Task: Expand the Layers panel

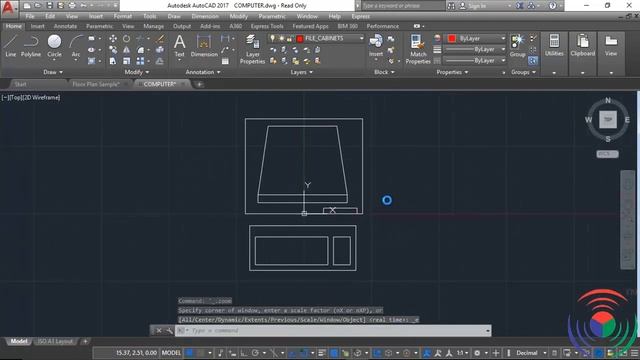Action: [302, 72]
